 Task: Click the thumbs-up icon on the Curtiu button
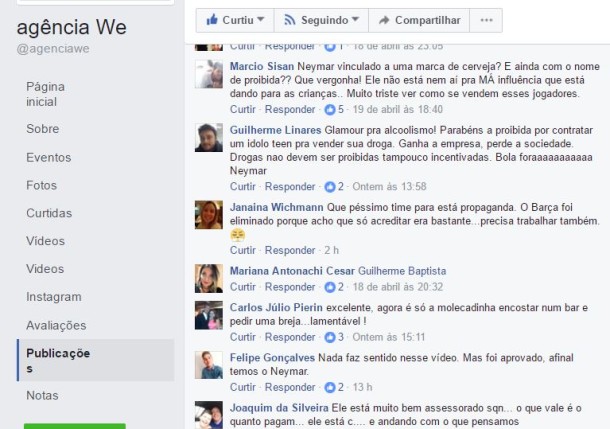(x=212, y=19)
